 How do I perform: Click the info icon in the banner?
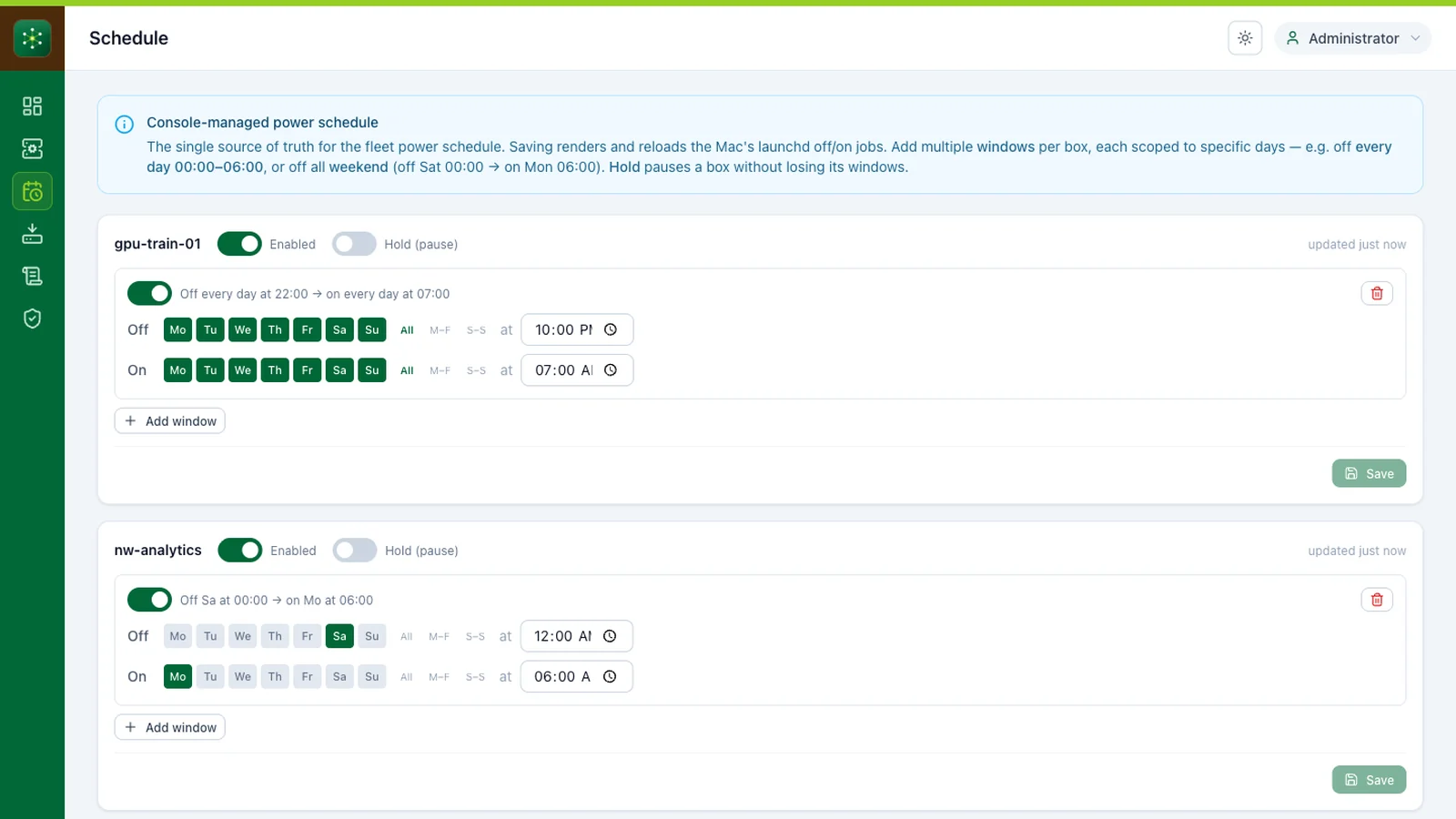click(125, 124)
